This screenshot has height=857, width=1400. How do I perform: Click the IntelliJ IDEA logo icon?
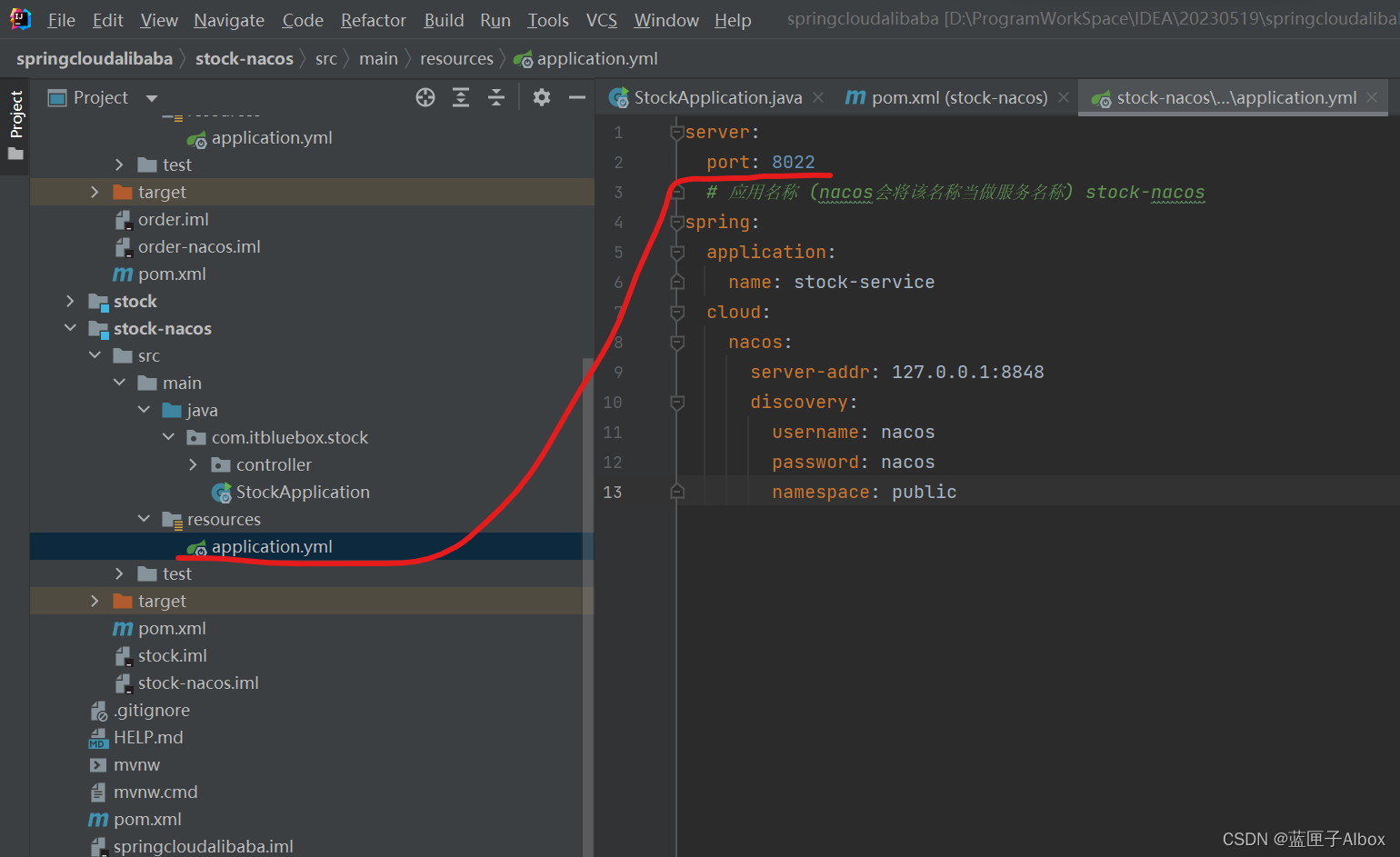coord(20,18)
